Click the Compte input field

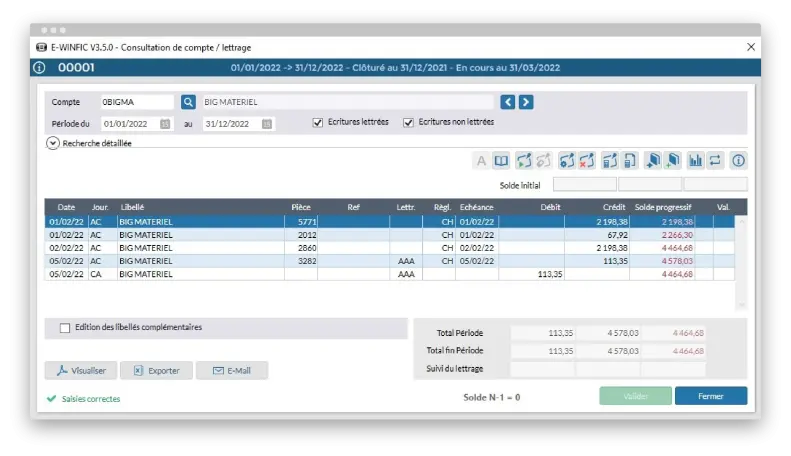136,102
